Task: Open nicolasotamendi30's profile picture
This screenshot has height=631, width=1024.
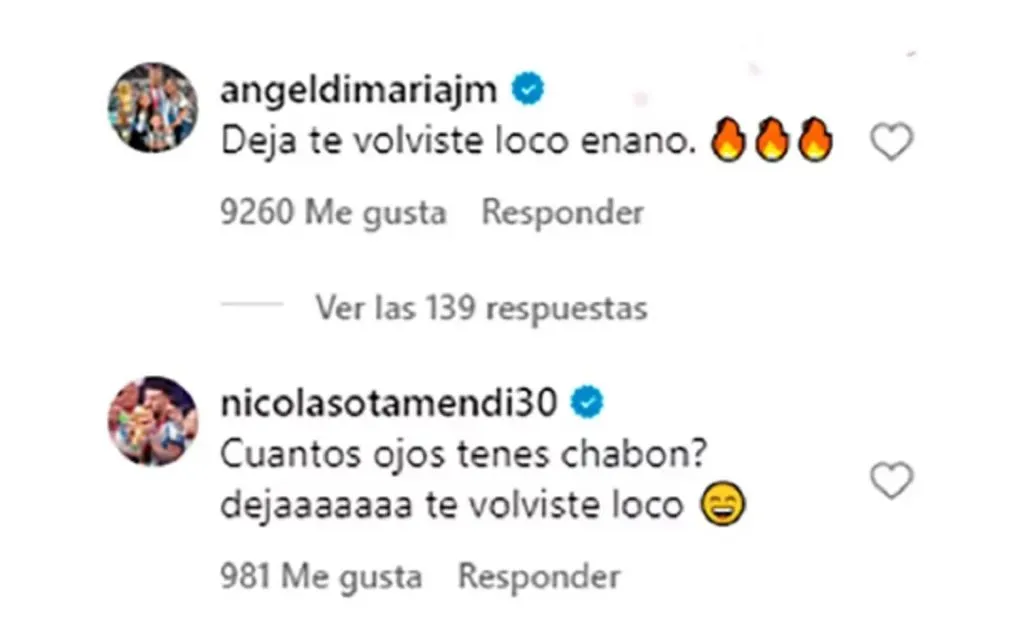Action: tap(153, 421)
